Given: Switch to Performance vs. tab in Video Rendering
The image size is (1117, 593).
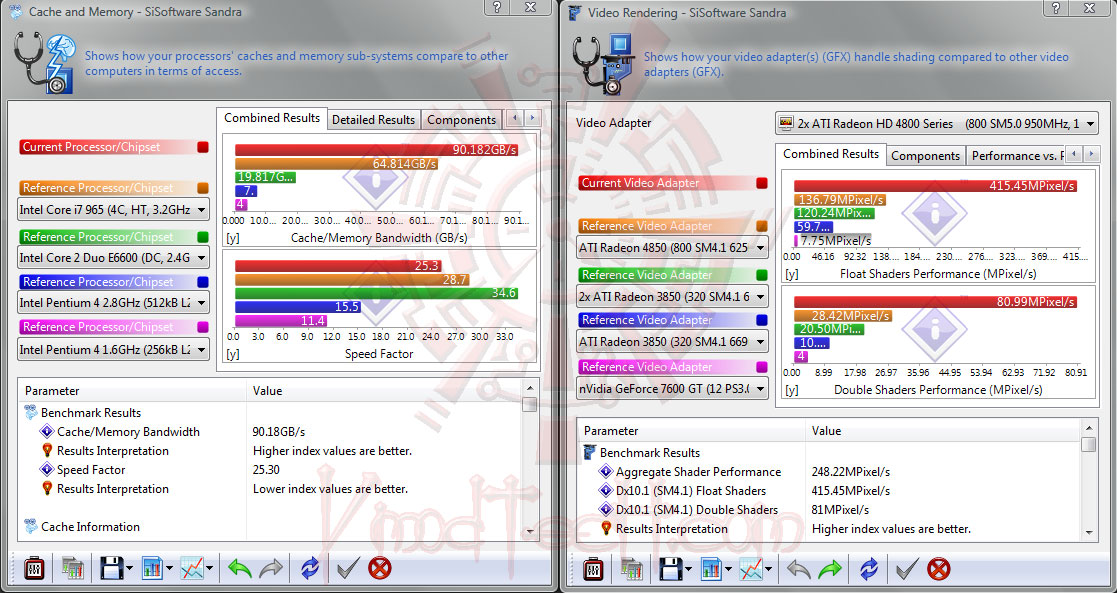Looking at the screenshot, I should click(1017, 155).
